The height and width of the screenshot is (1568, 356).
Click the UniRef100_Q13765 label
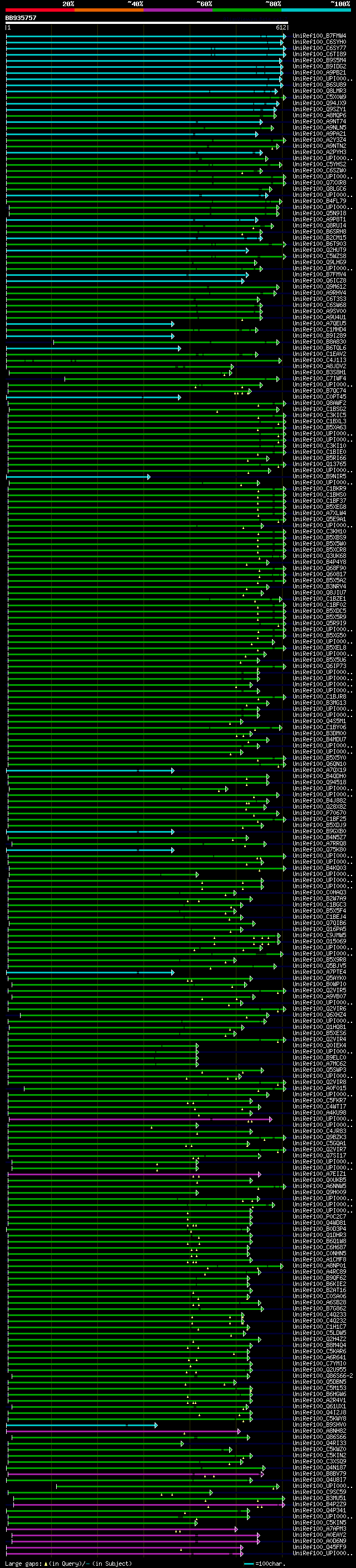(319, 464)
